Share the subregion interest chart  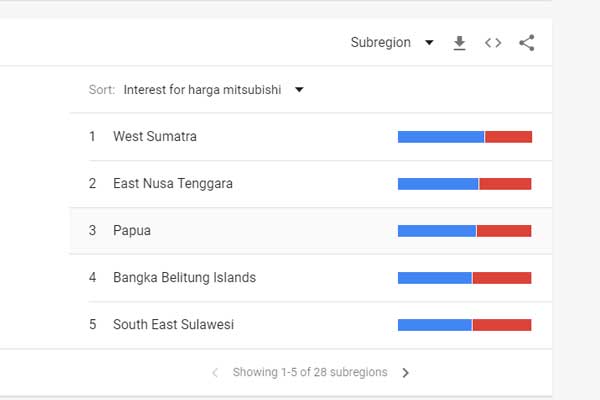(x=527, y=43)
